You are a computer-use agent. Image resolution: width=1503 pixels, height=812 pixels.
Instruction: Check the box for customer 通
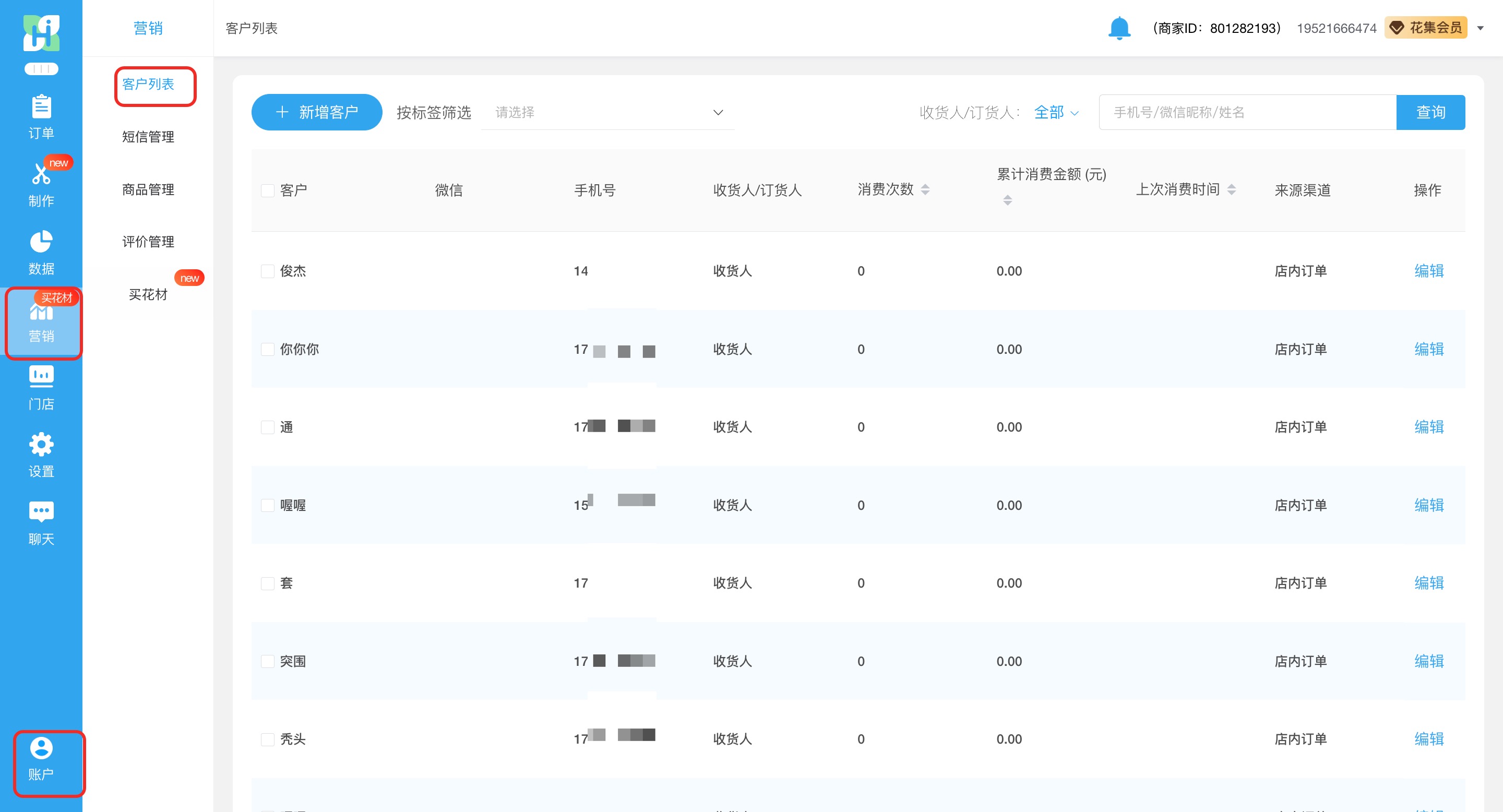click(267, 427)
